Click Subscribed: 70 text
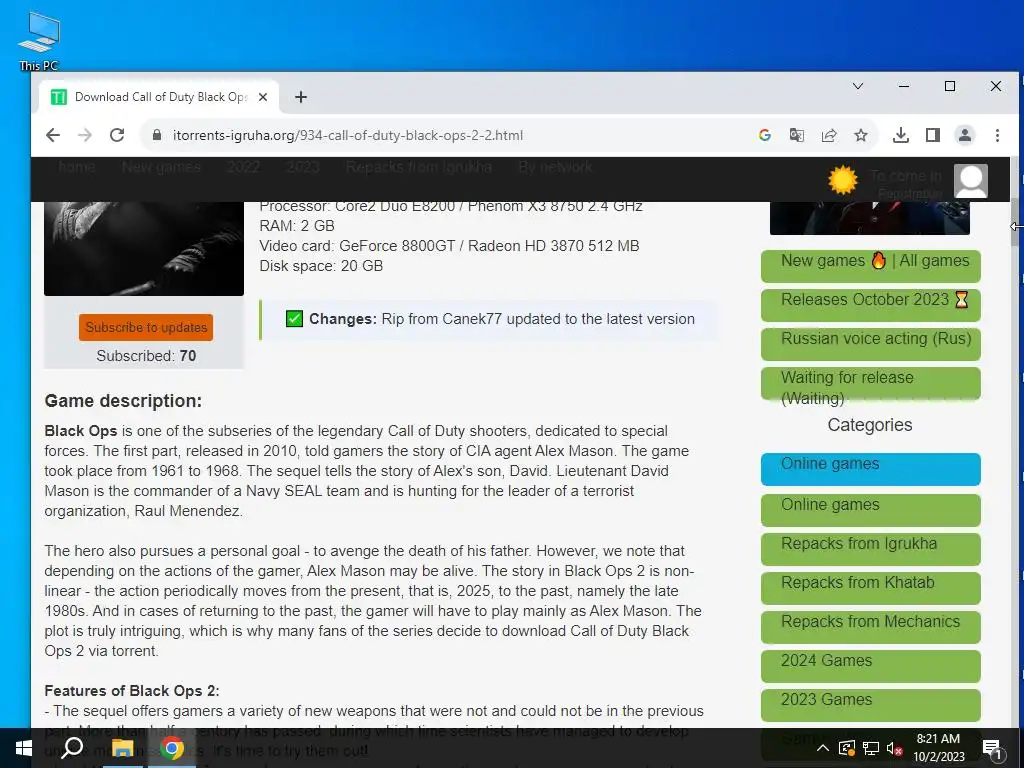Viewport: 1024px width, 768px height. [x=146, y=356]
